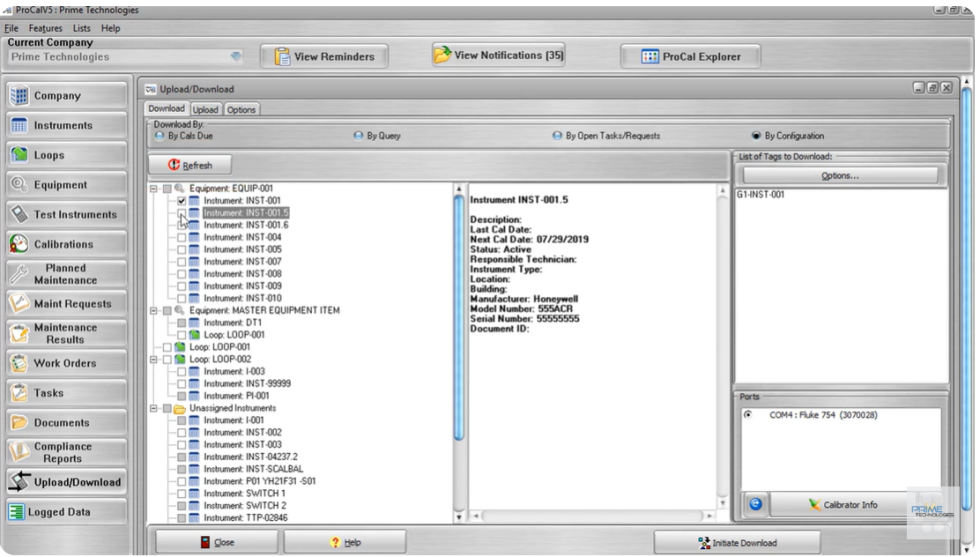Image resolution: width=980 pixels, height=557 pixels.
Task: Click the tree scrollbar down arrow
Action: pos(459,517)
